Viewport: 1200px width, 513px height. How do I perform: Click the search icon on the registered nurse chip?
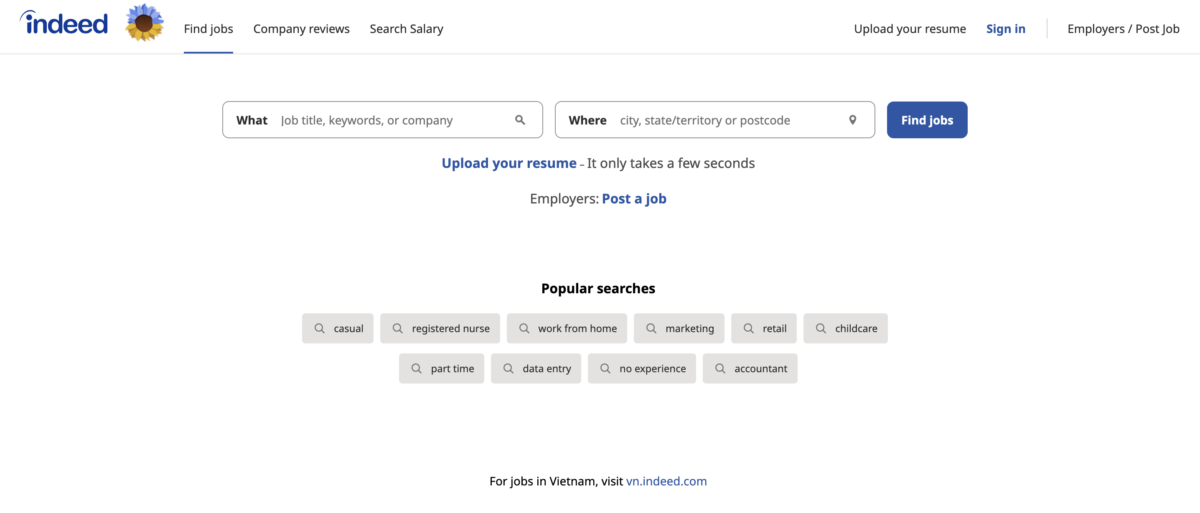coord(398,328)
